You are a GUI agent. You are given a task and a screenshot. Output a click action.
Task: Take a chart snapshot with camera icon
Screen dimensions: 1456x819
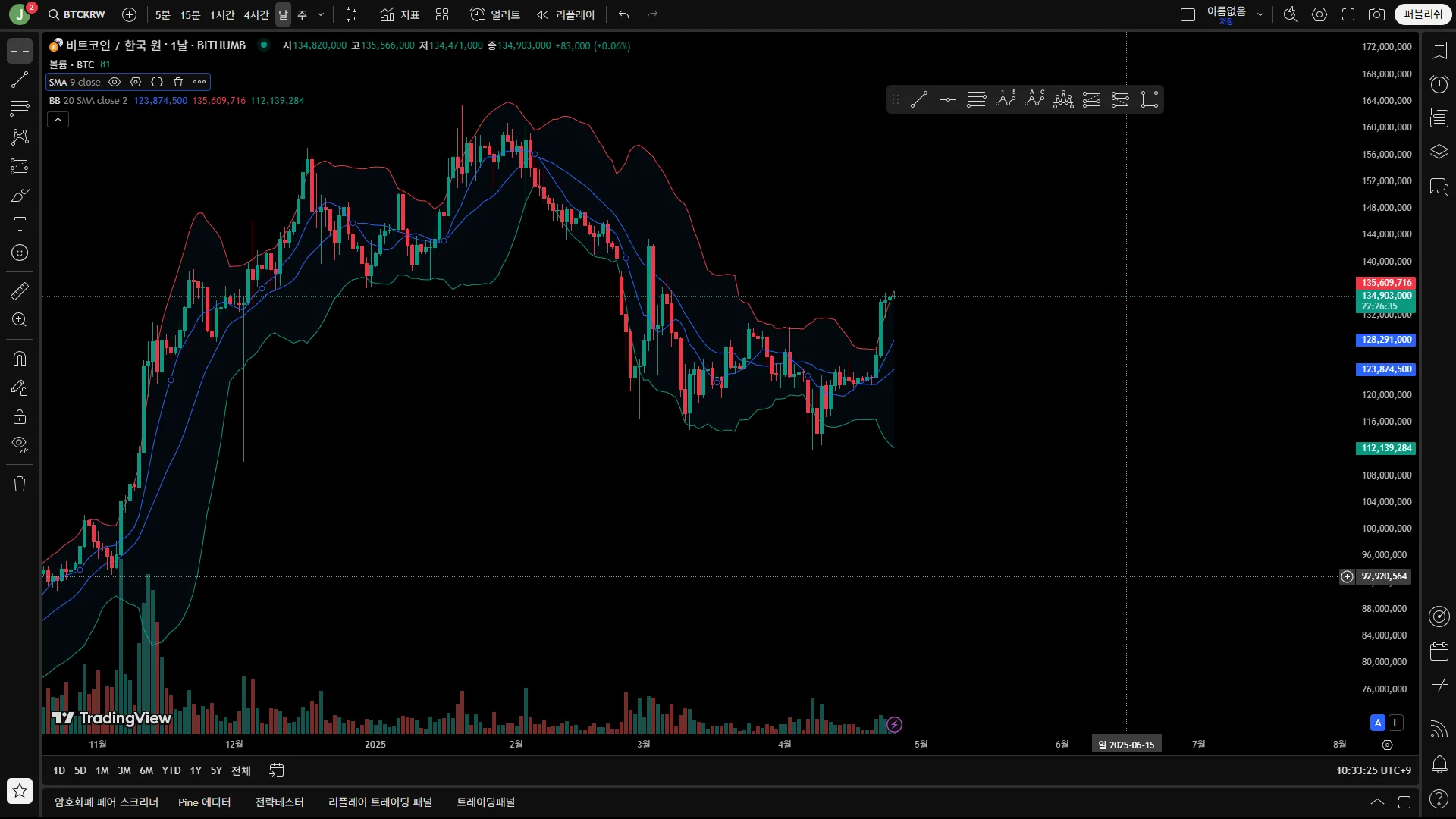(1376, 14)
